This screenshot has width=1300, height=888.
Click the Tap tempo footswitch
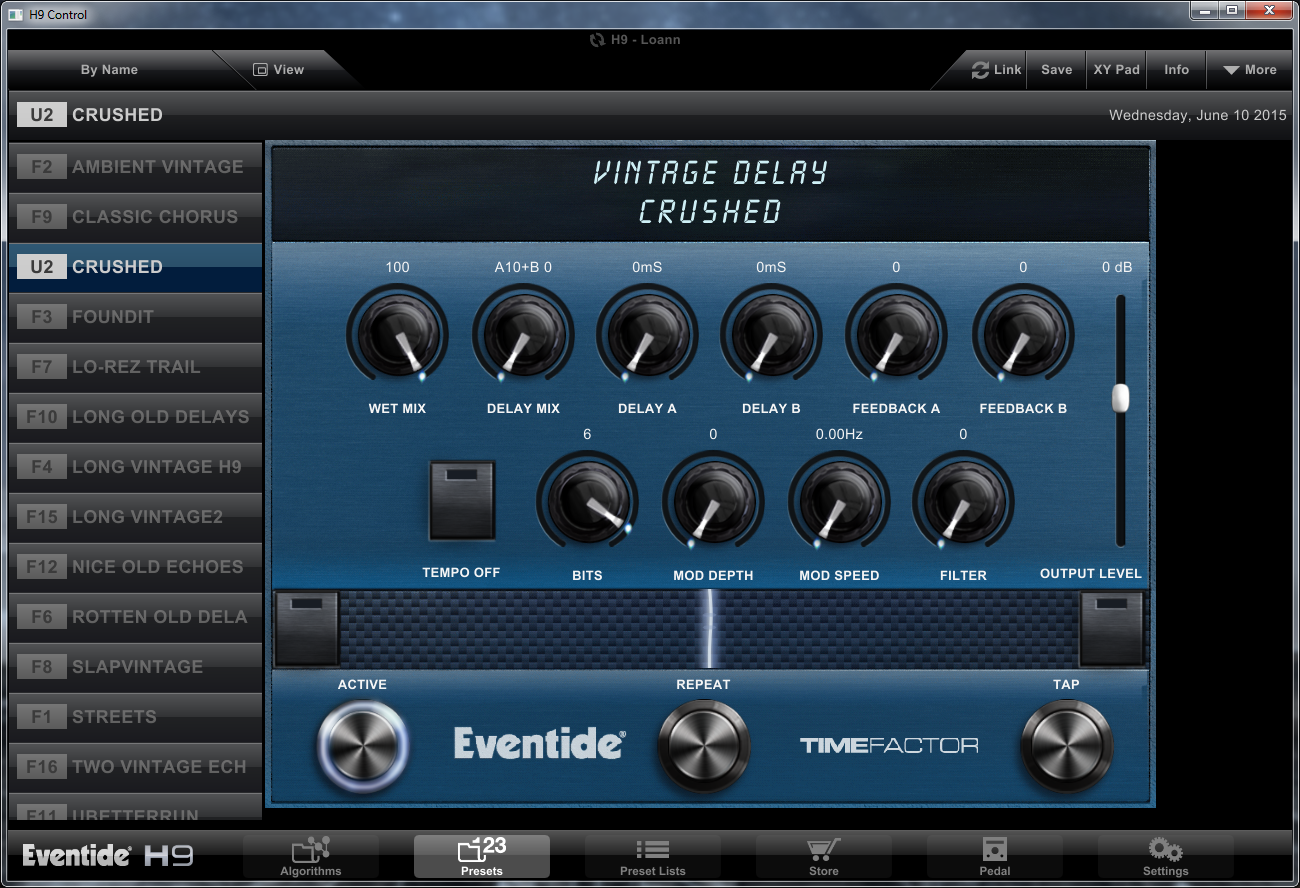click(1066, 745)
